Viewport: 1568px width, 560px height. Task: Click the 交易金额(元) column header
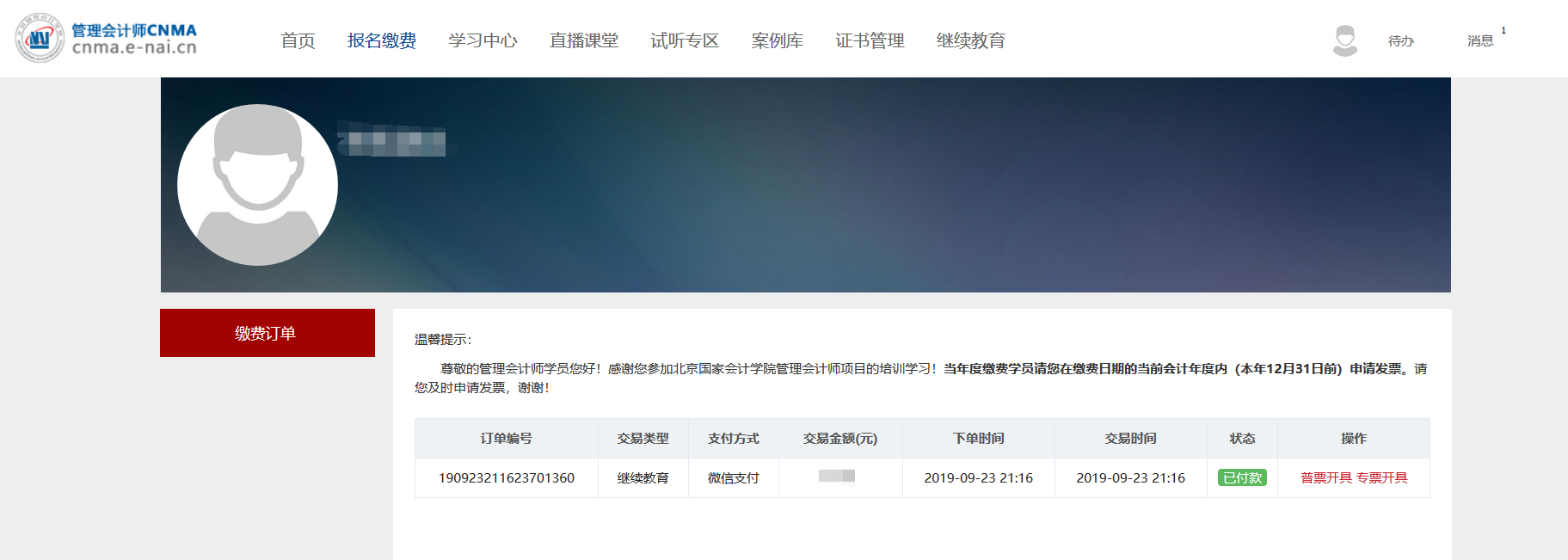[x=840, y=439]
